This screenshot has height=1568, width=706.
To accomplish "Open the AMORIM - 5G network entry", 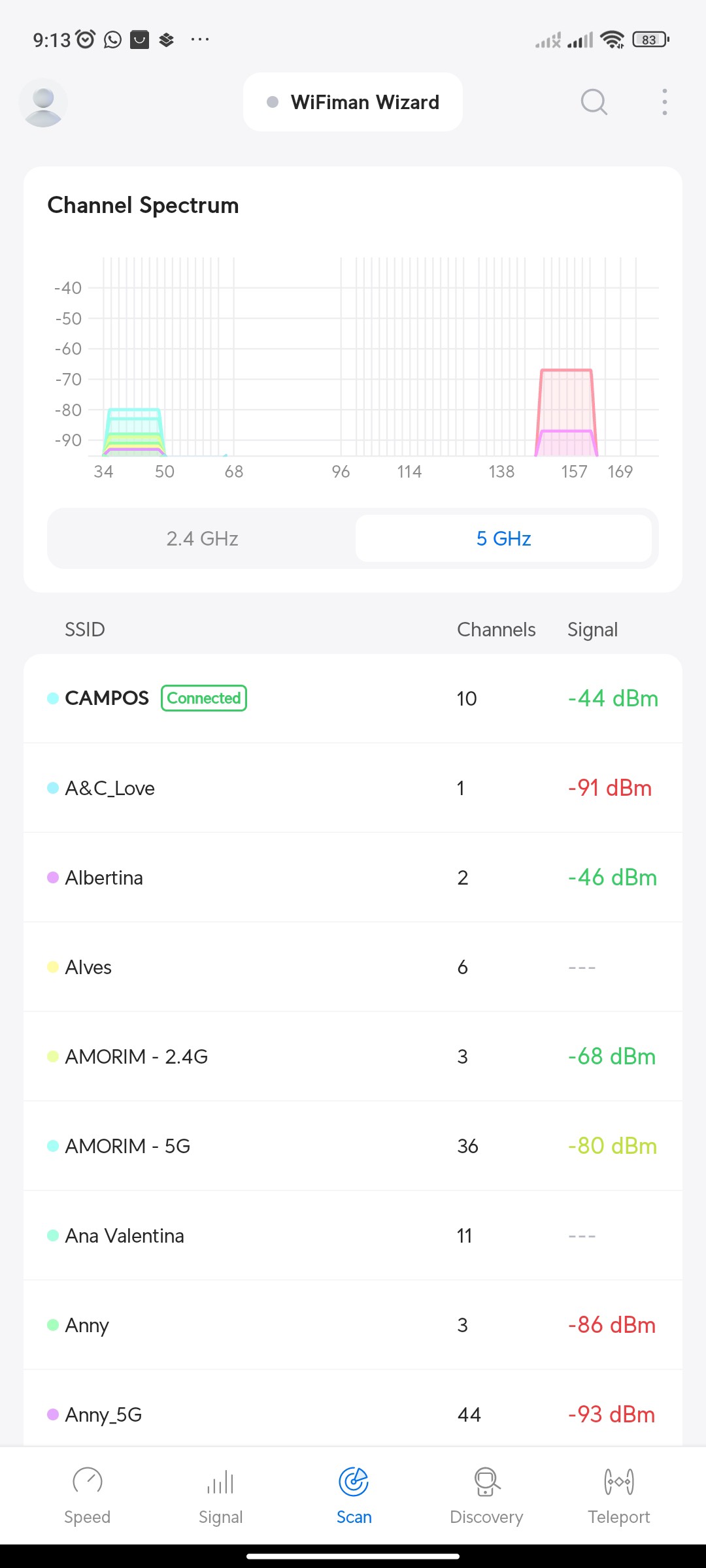I will click(x=353, y=1146).
